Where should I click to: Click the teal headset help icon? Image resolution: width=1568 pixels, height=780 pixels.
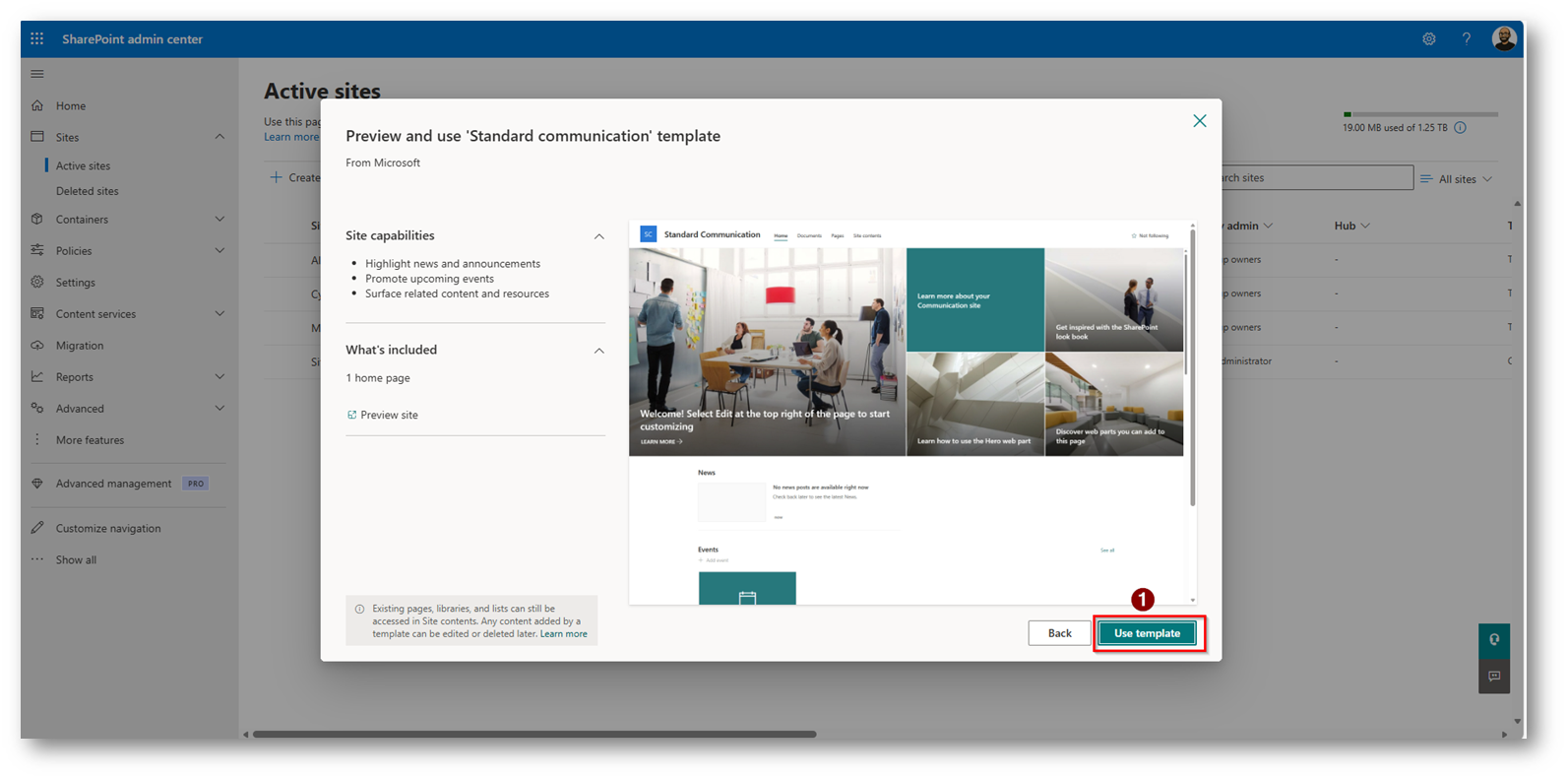[x=1494, y=640]
